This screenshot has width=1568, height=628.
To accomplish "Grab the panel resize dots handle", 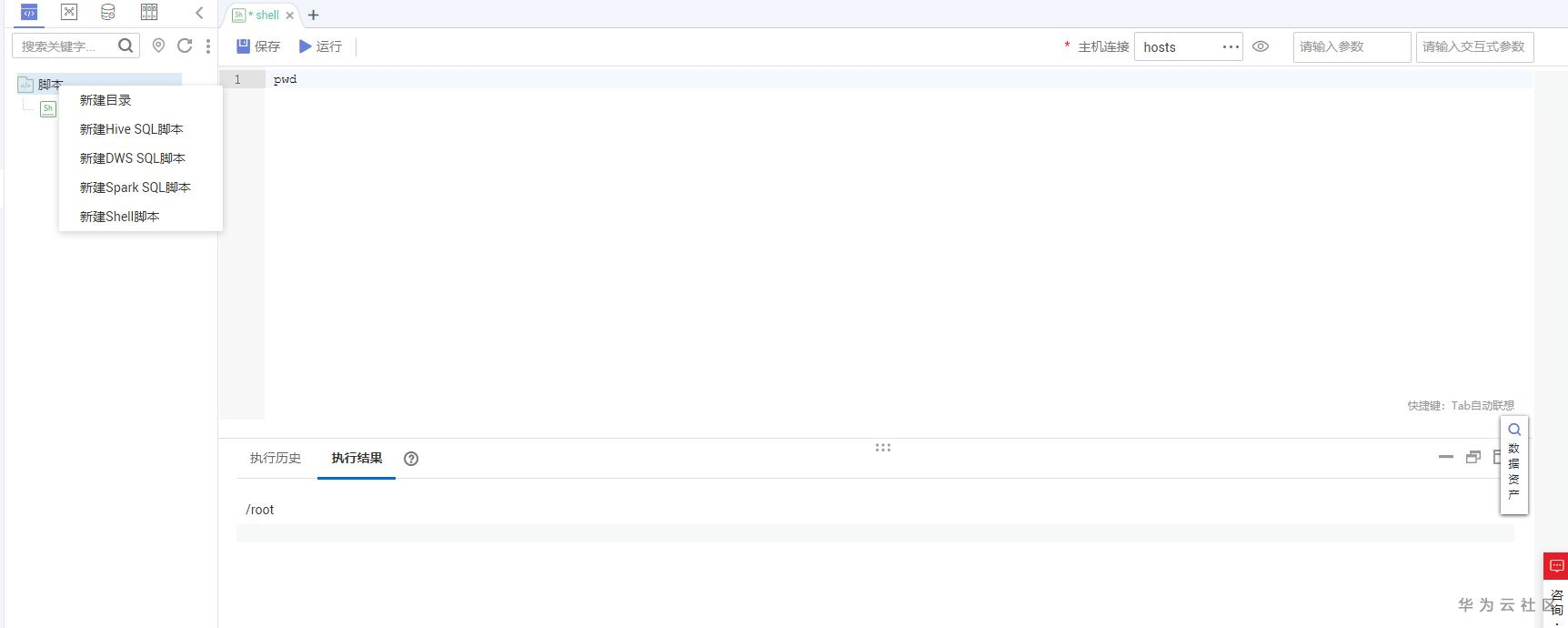I will click(x=883, y=448).
